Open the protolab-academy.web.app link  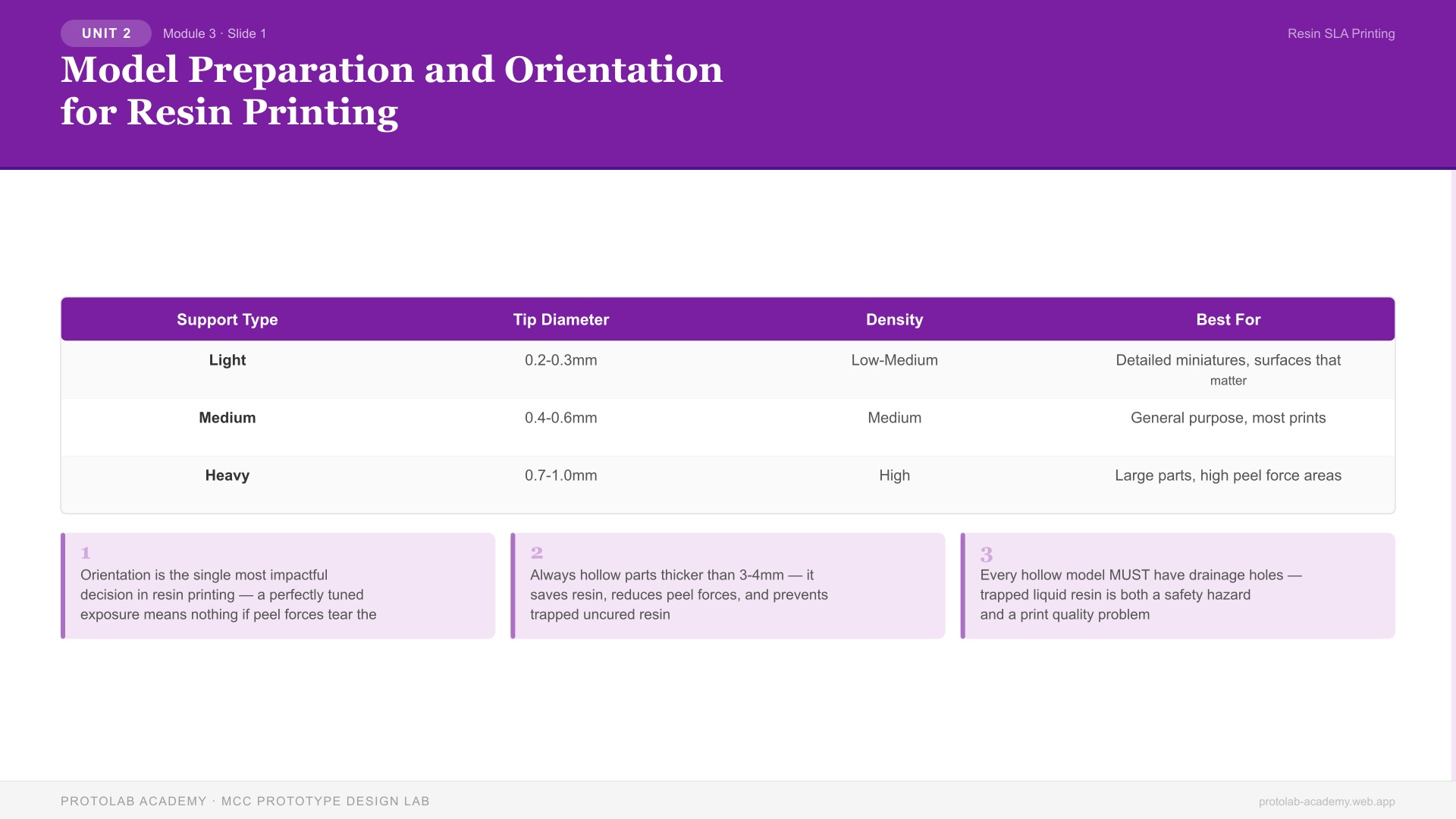[x=1326, y=802]
